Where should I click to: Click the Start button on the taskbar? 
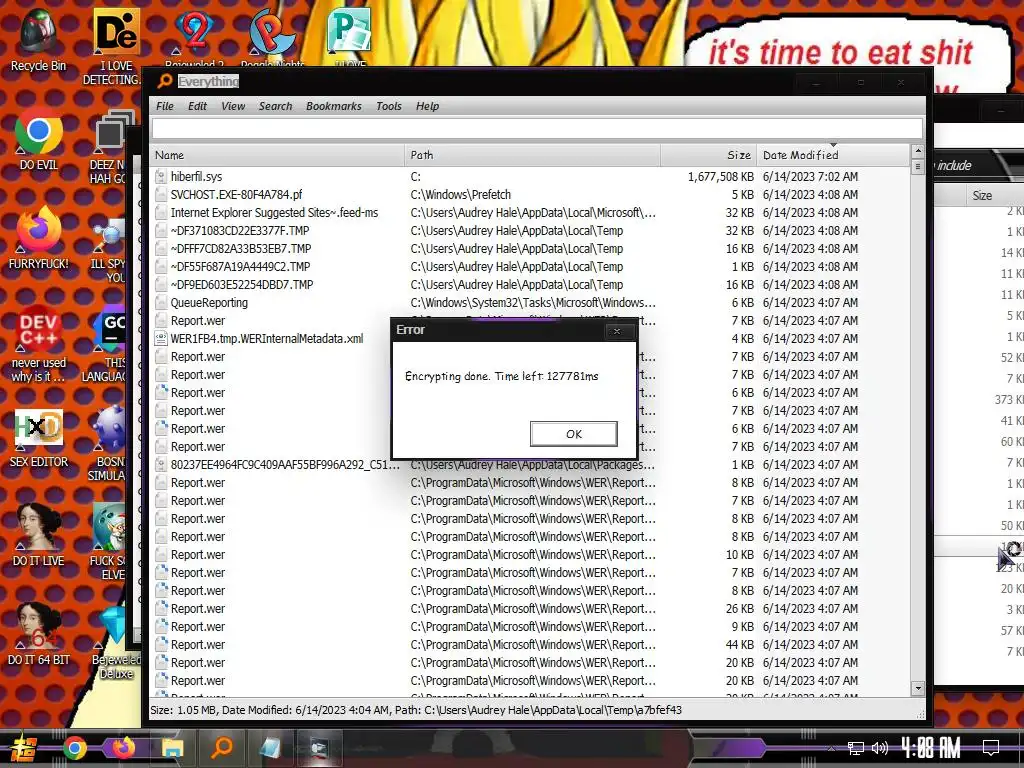point(23,748)
